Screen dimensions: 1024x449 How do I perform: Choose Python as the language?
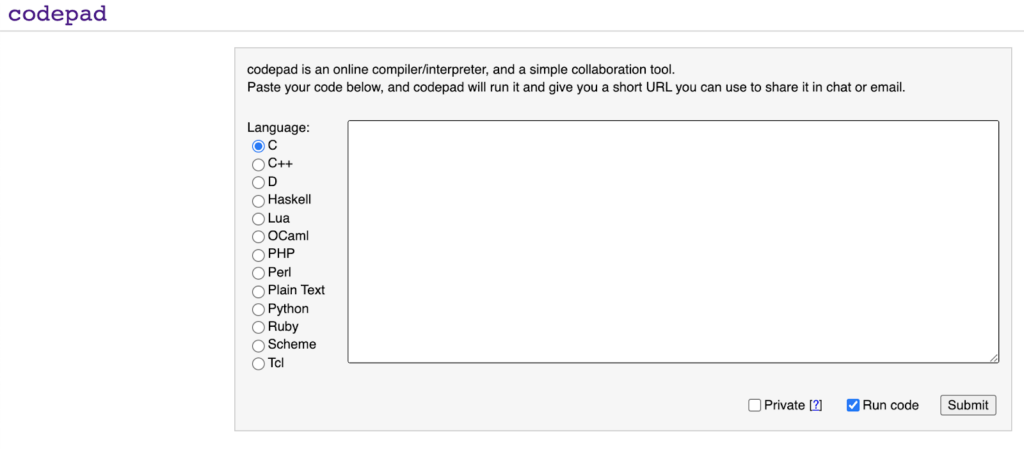(x=258, y=309)
